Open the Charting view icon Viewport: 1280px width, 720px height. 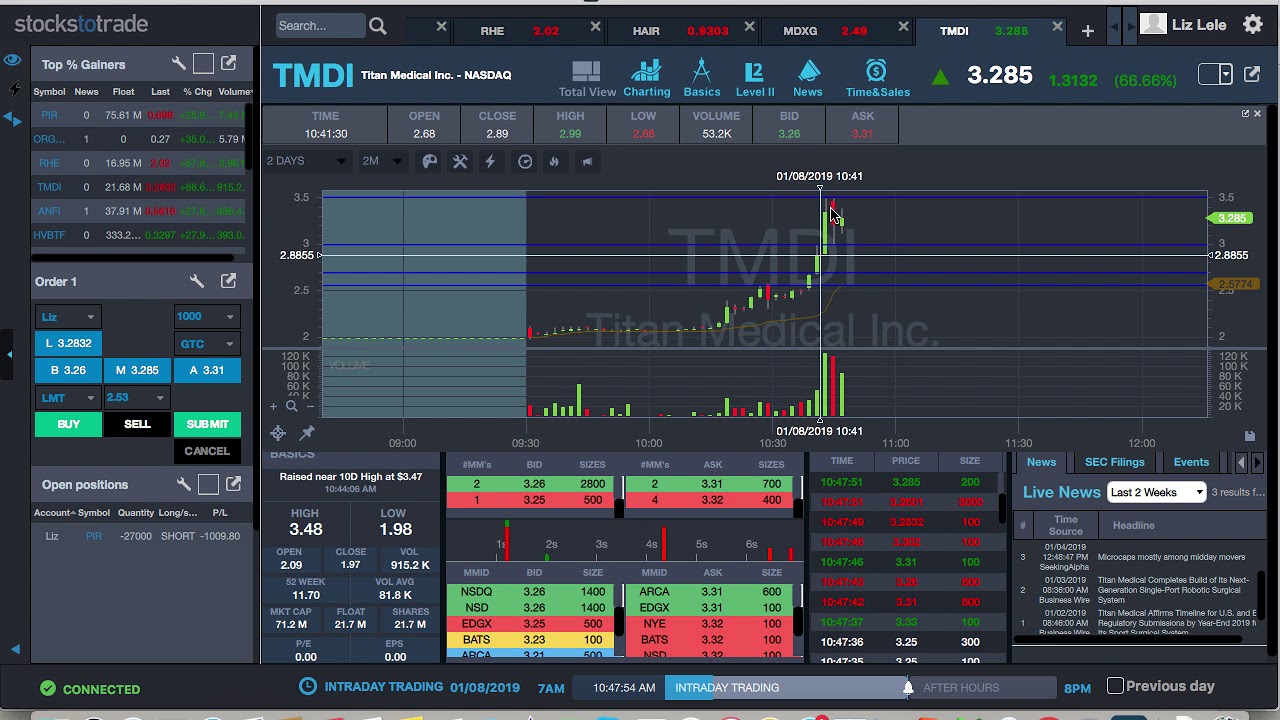[647, 79]
